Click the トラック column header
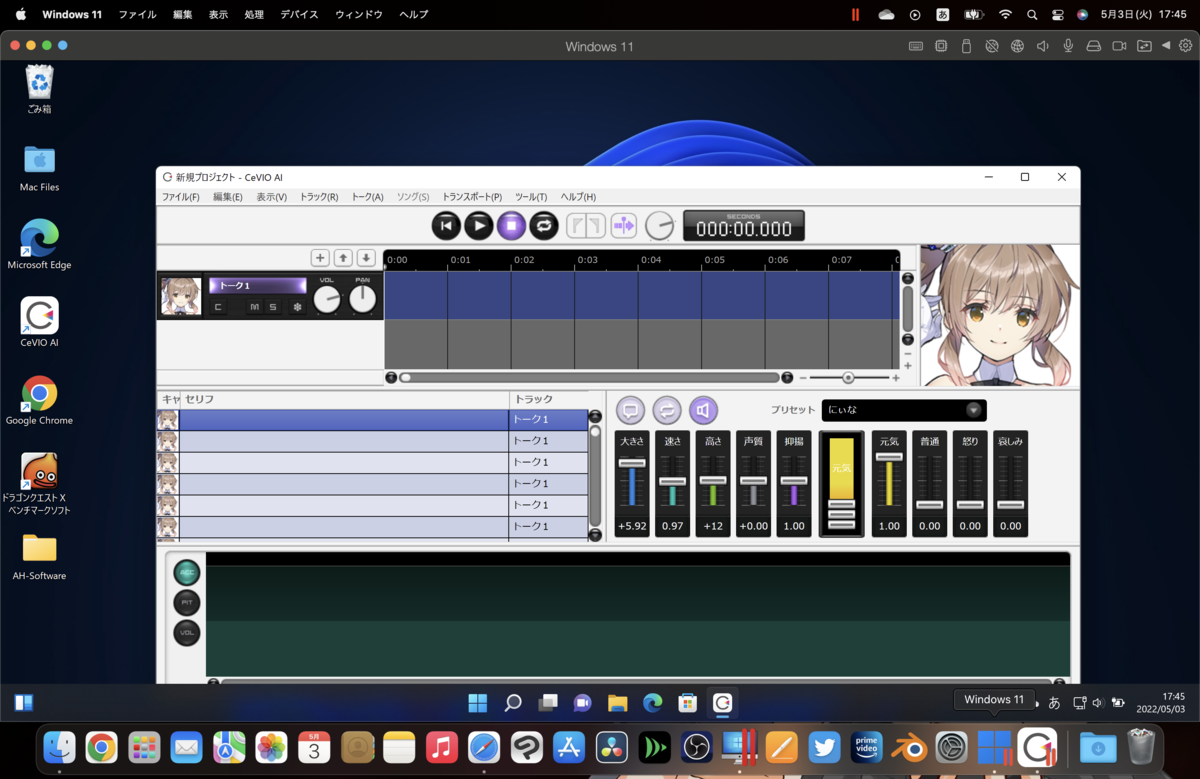 (x=548, y=400)
